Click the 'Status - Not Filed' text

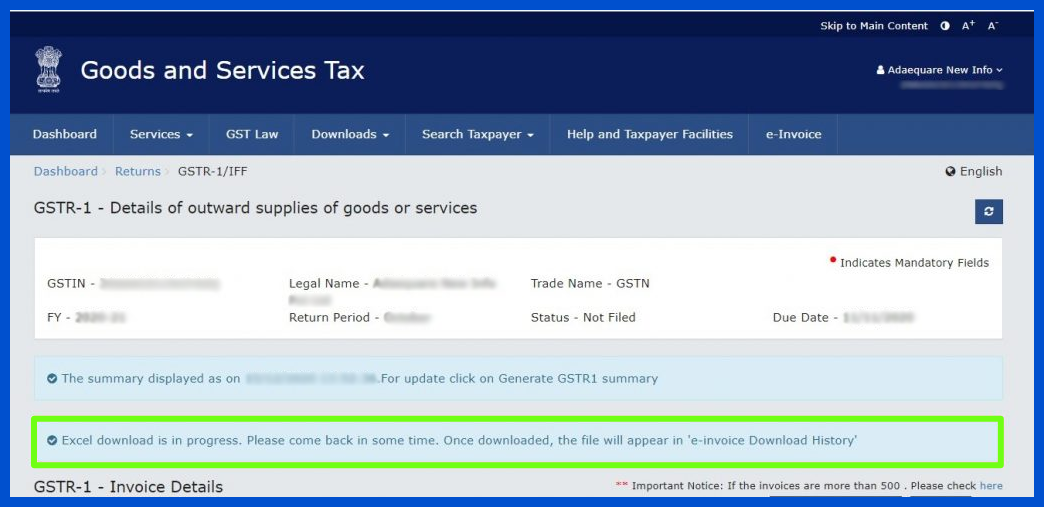[x=583, y=317]
